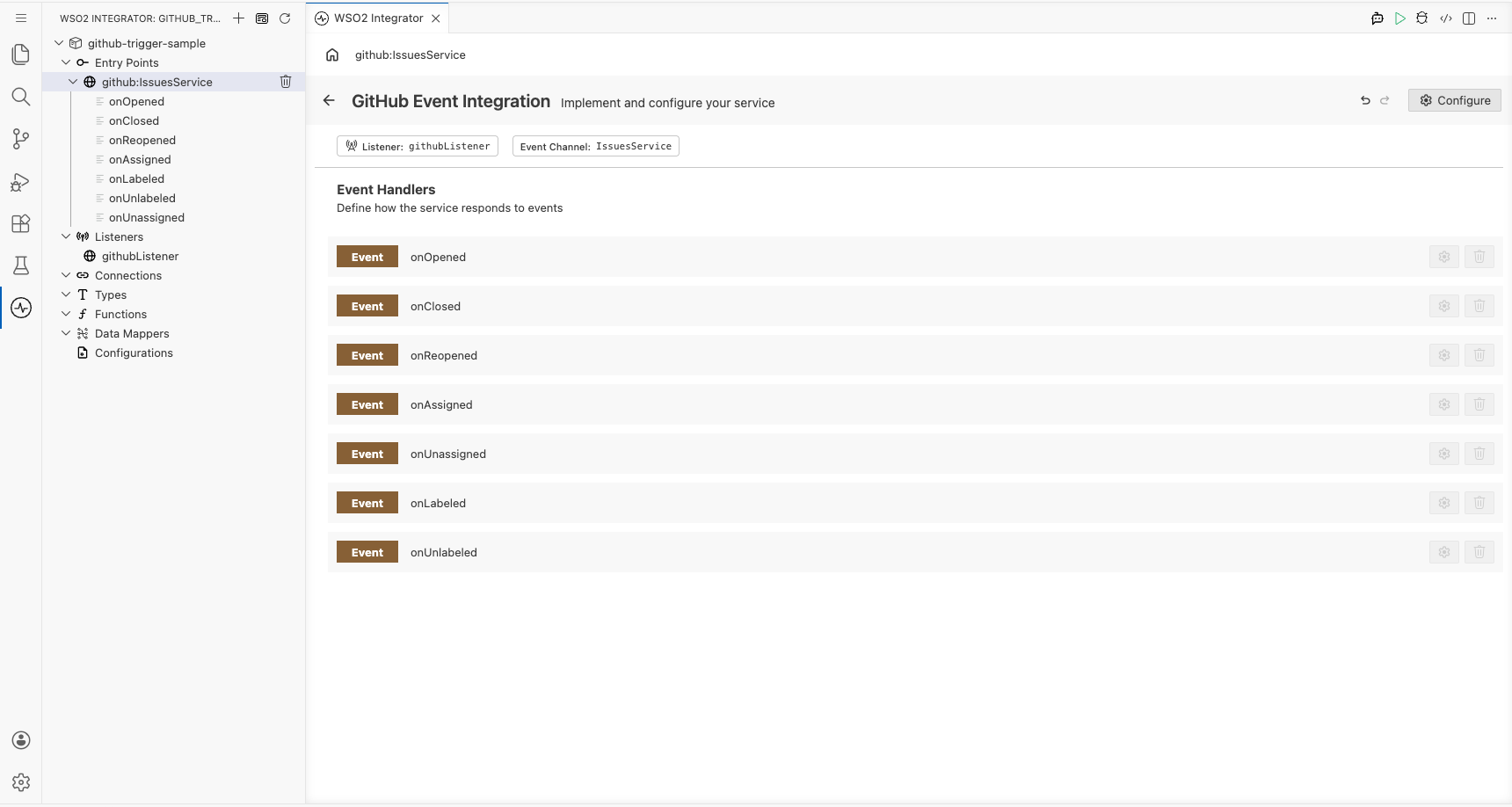
Task: Open the hamburger application menu
Action: click(21, 18)
